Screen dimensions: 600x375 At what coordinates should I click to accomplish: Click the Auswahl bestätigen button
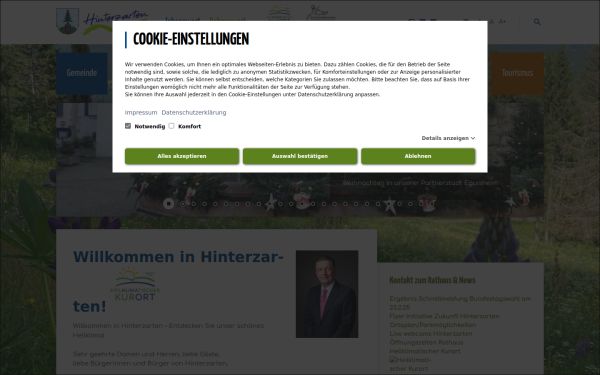tap(300, 156)
